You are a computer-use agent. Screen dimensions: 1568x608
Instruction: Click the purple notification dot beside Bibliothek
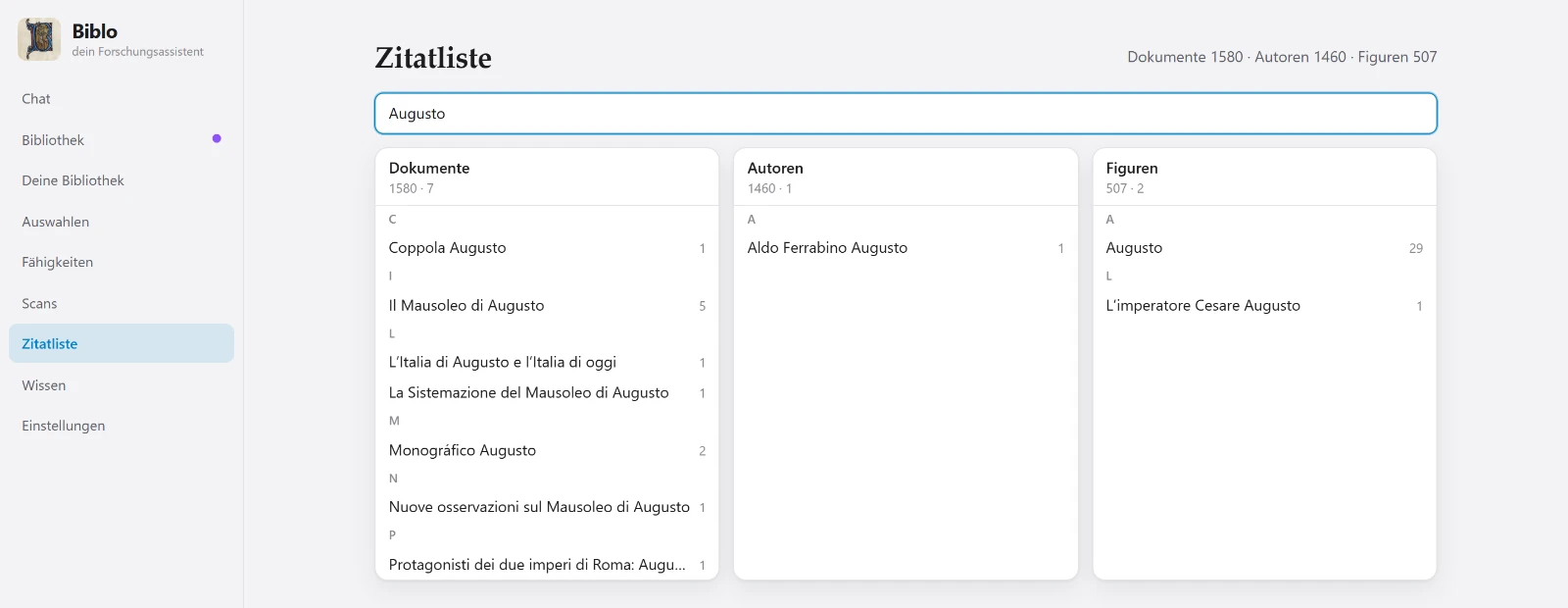point(217,138)
